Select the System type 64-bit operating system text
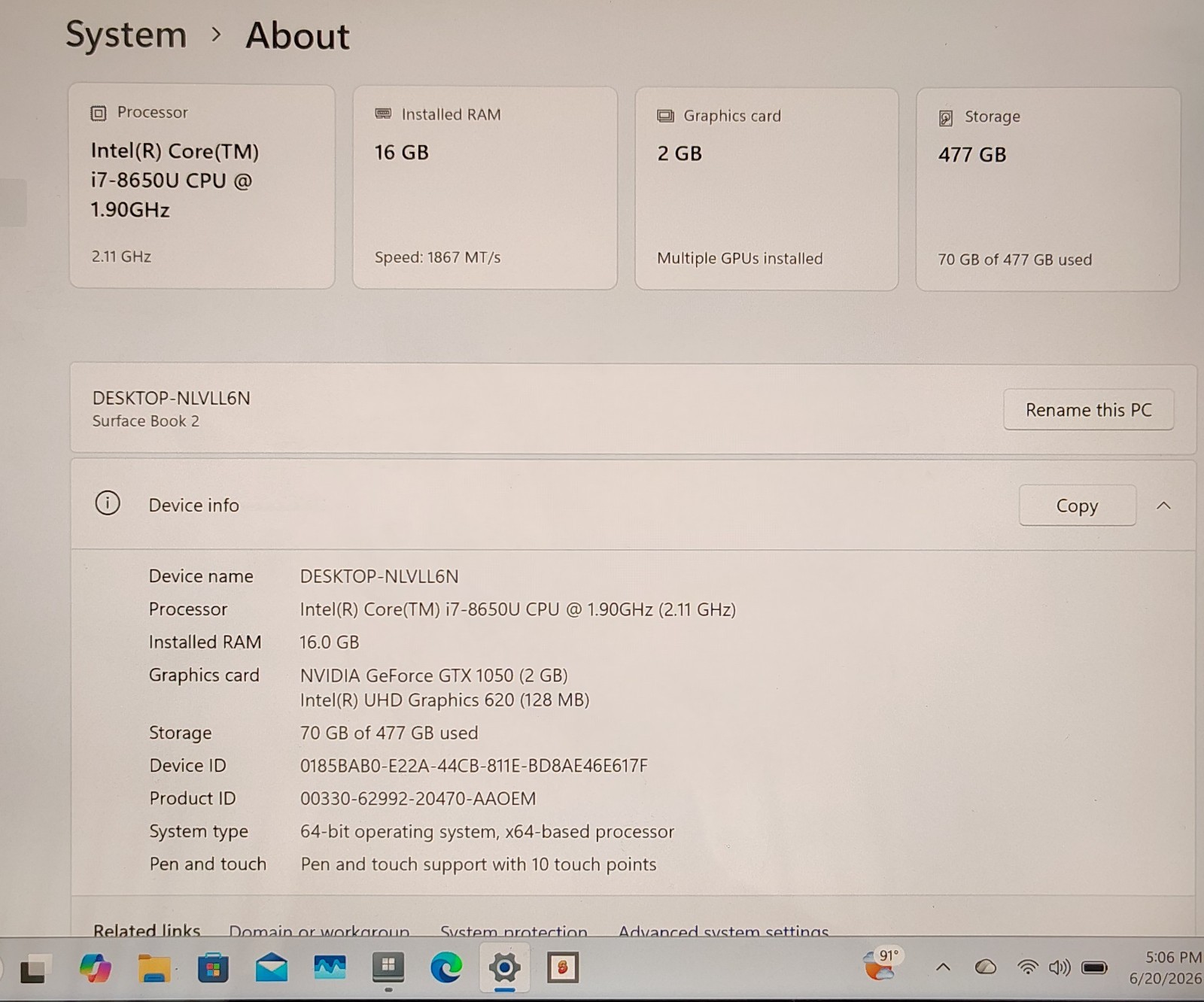The image size is (1204, 1002). click(487, 832)
